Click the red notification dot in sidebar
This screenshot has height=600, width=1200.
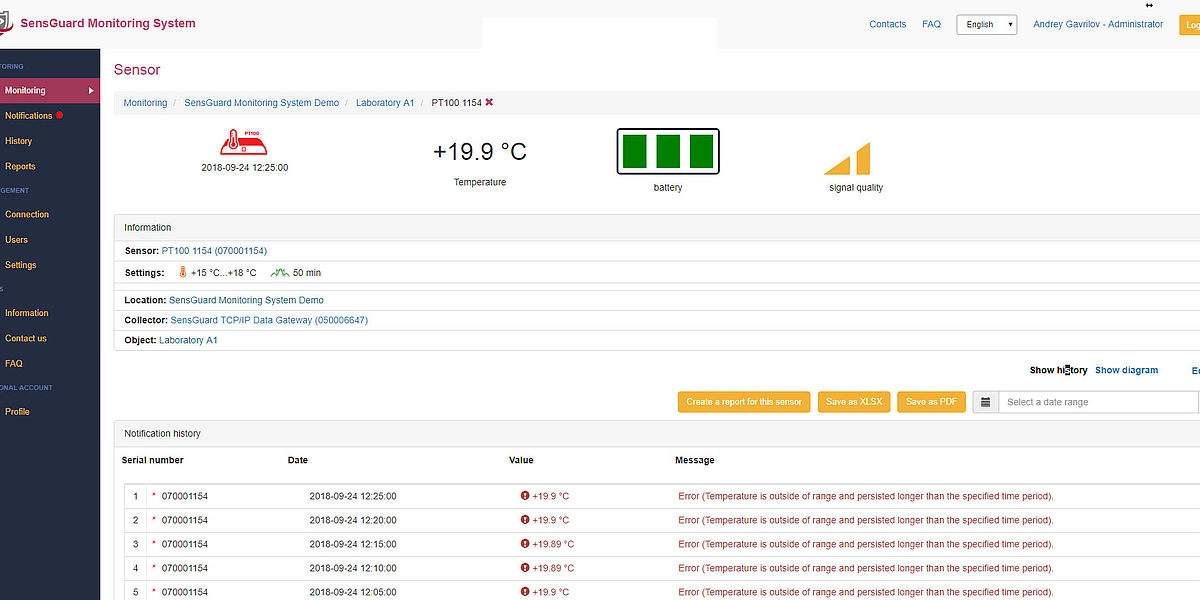(x=59, y=115)
